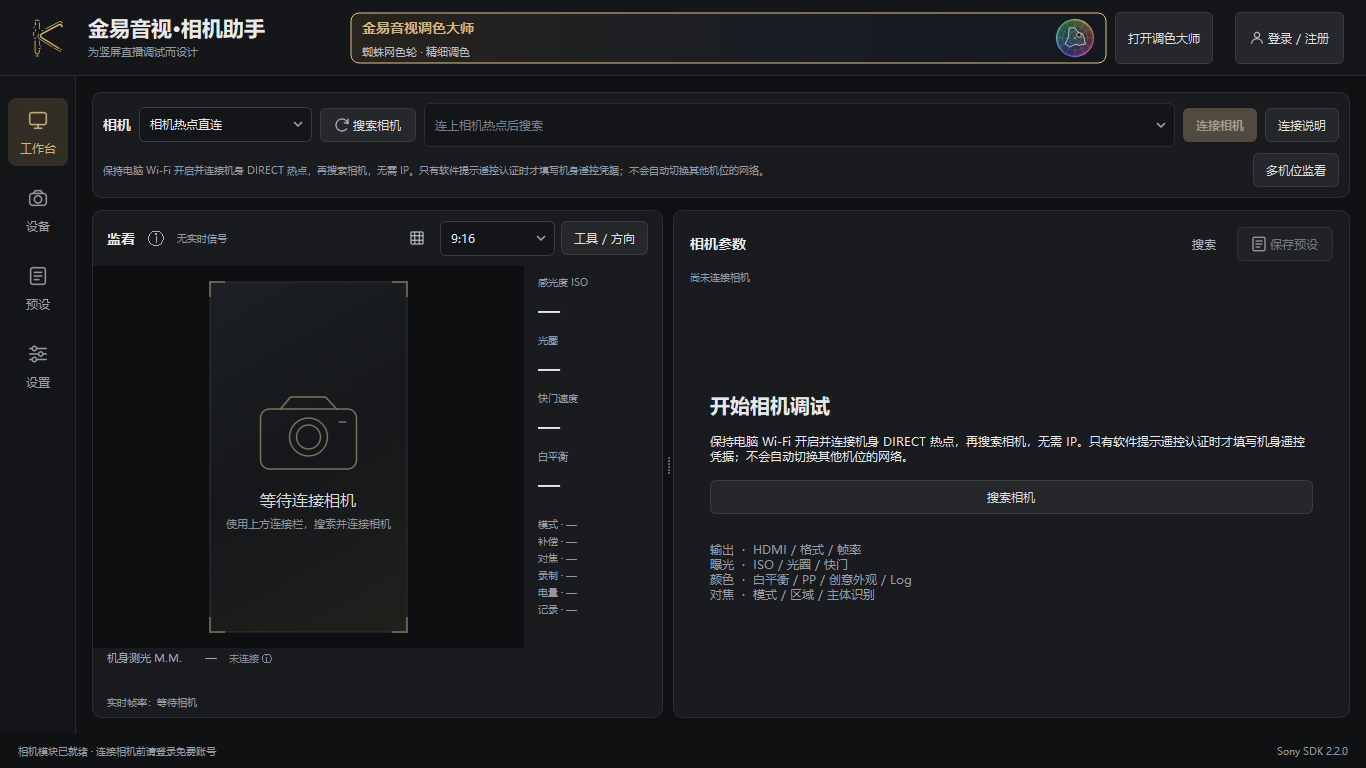Expand the 连上相机热点后搜索 camera list

799,125
